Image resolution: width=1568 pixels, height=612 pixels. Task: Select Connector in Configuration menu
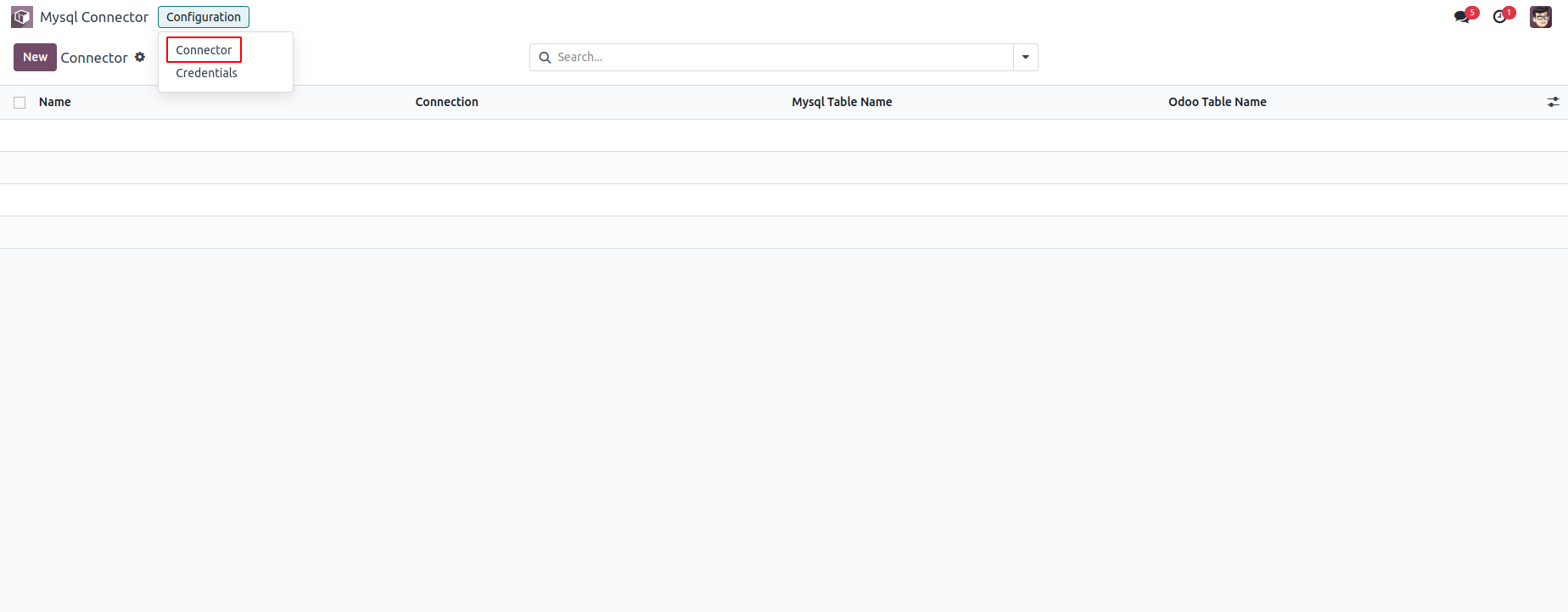(204, 50)
